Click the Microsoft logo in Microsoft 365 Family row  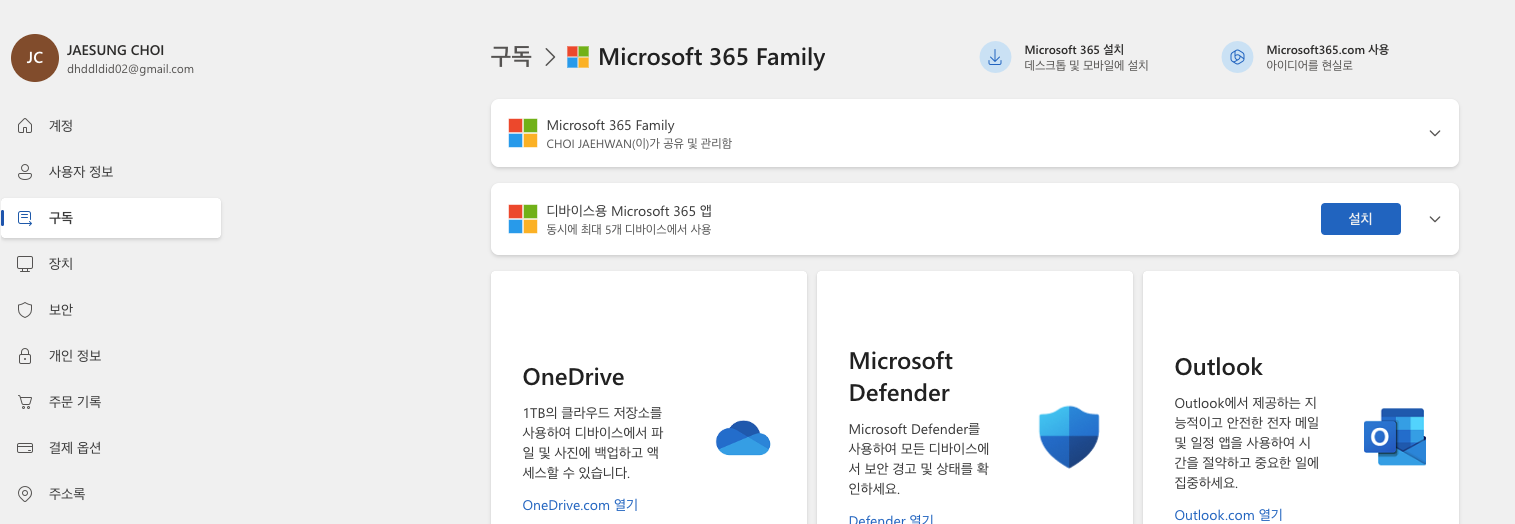pos(523,133)
